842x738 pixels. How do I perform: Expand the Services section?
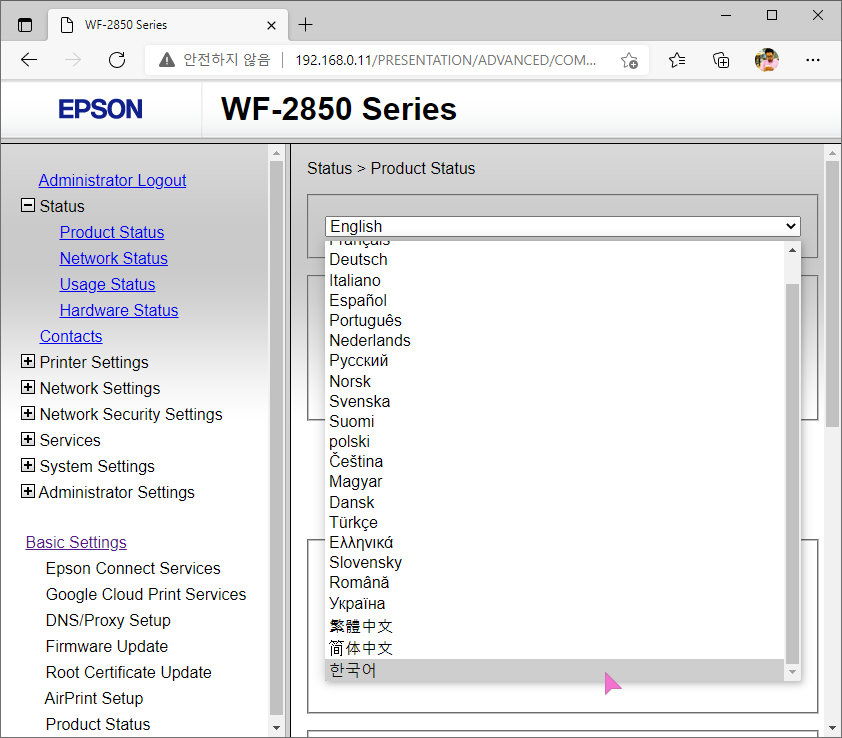click(x=28, y=439)
